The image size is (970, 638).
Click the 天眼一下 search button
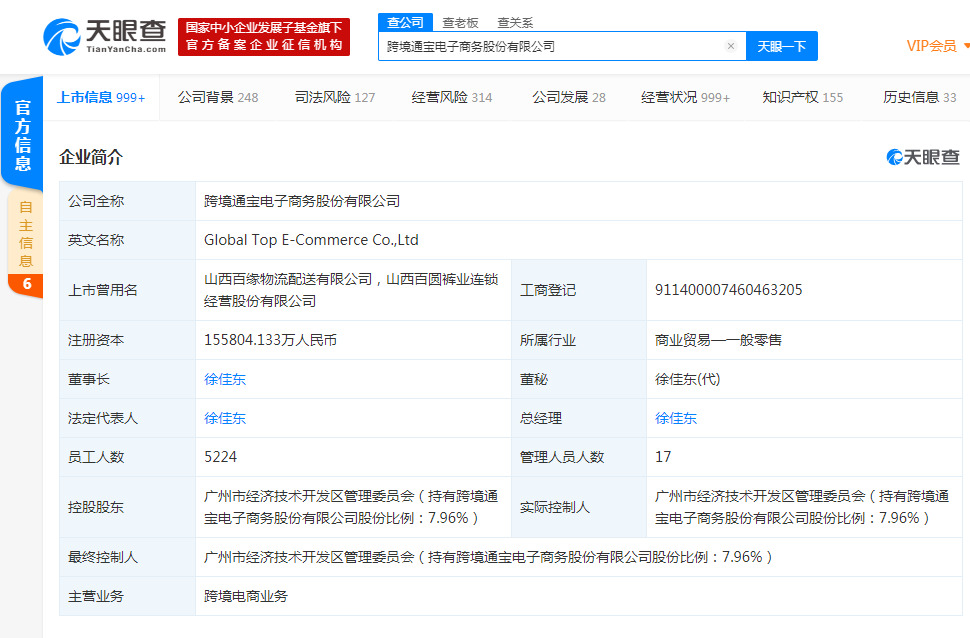tap(782, 46)
